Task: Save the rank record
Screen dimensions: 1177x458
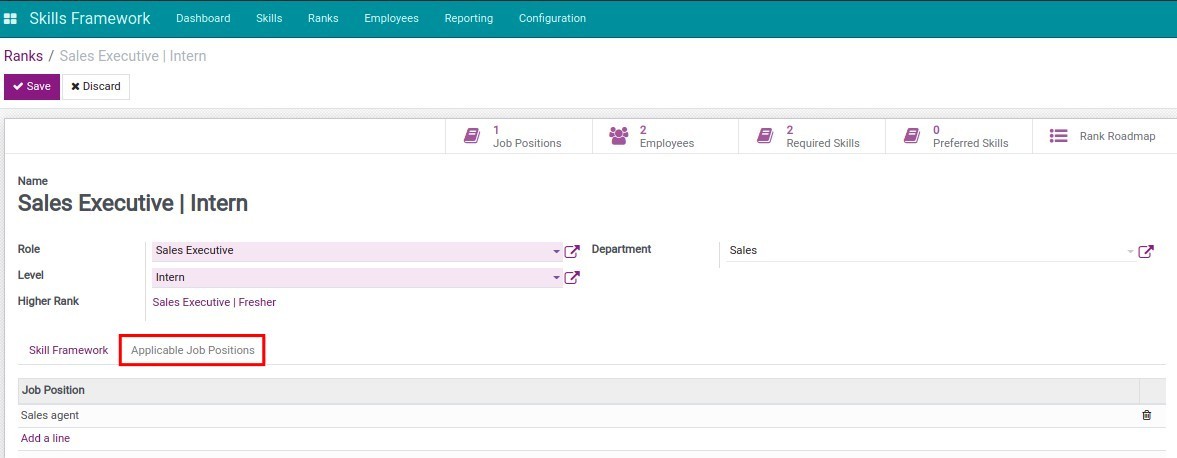Action: (32, 87)
